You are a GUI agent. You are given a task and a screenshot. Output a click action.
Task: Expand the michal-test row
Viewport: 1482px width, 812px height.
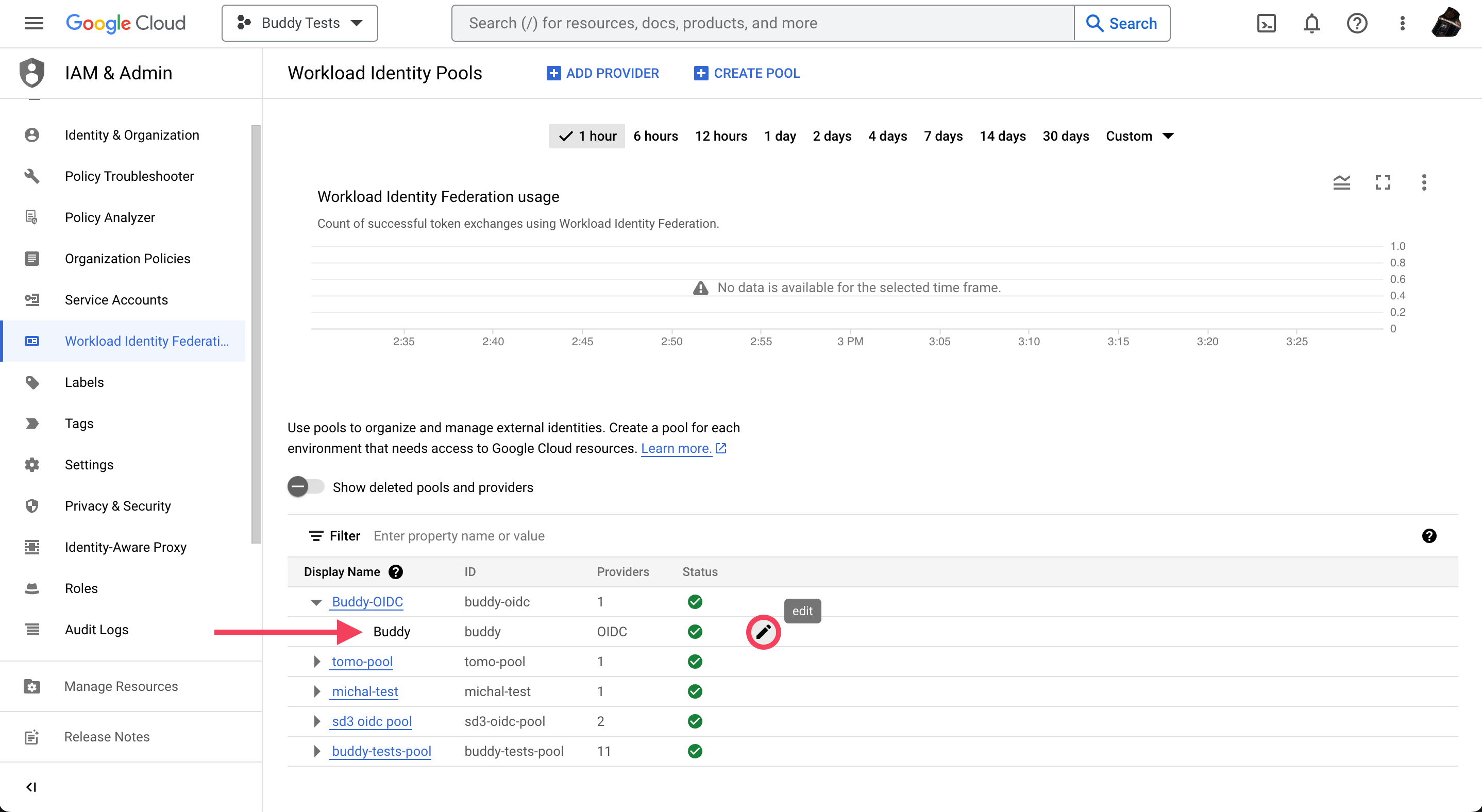coord(316,691)
